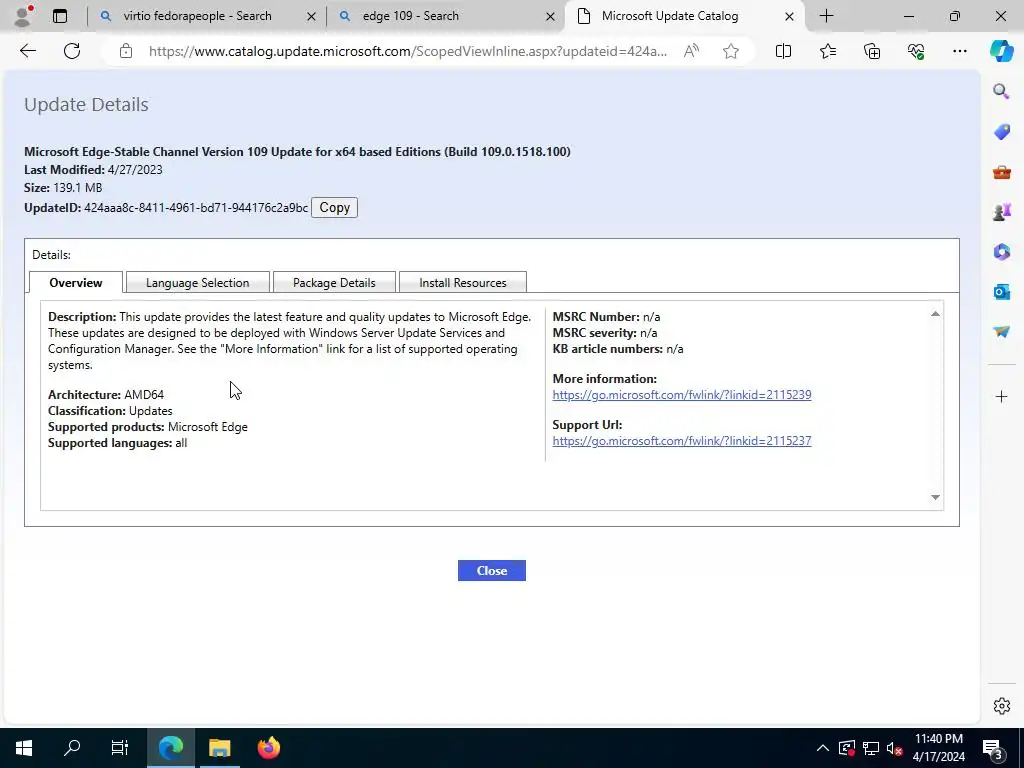Open sidebar Search icon
The image size is (1024, 768).
[1001, 91]
